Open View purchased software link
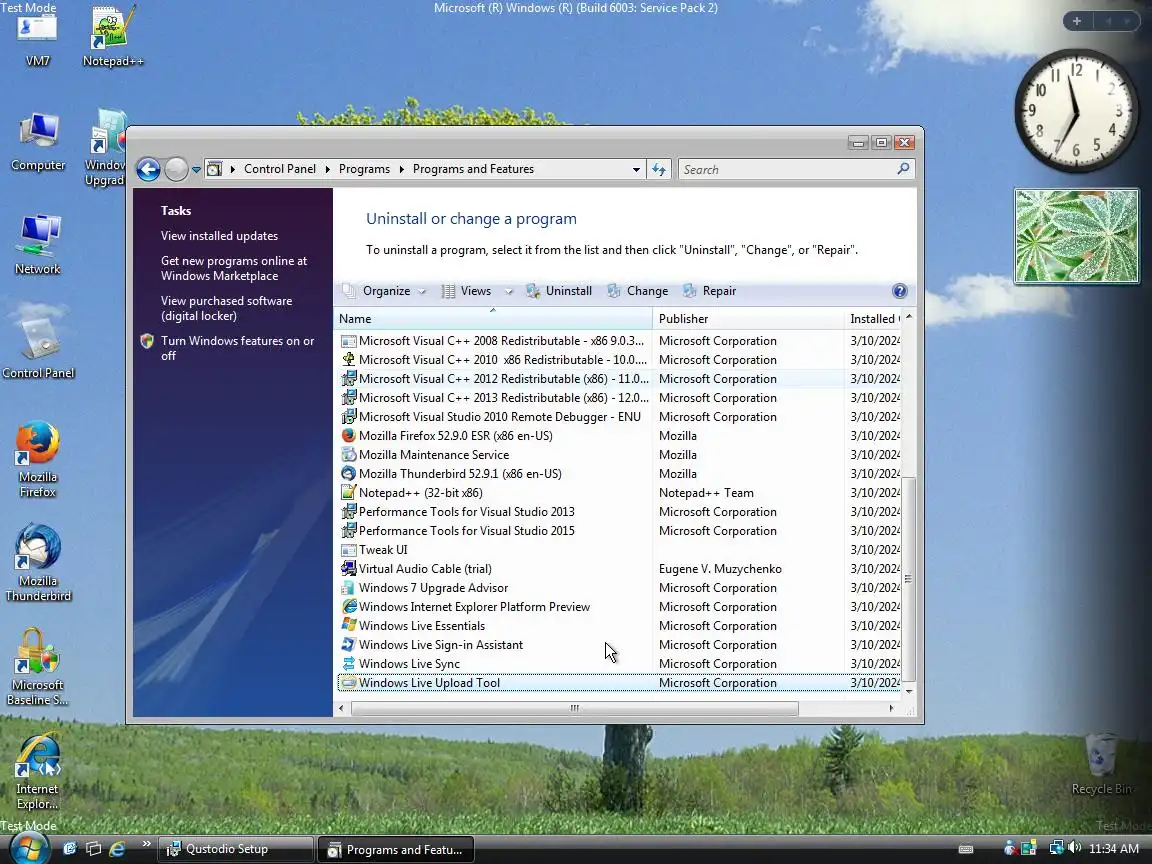 click(x=226, y=308)
